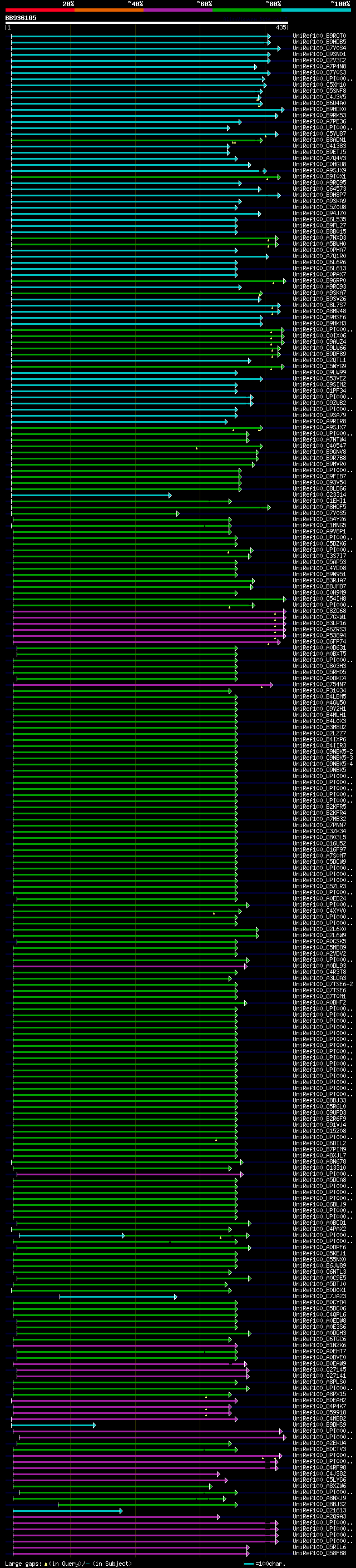Select the UniRef100_Q5SNF8 hit label

[319, 91]
